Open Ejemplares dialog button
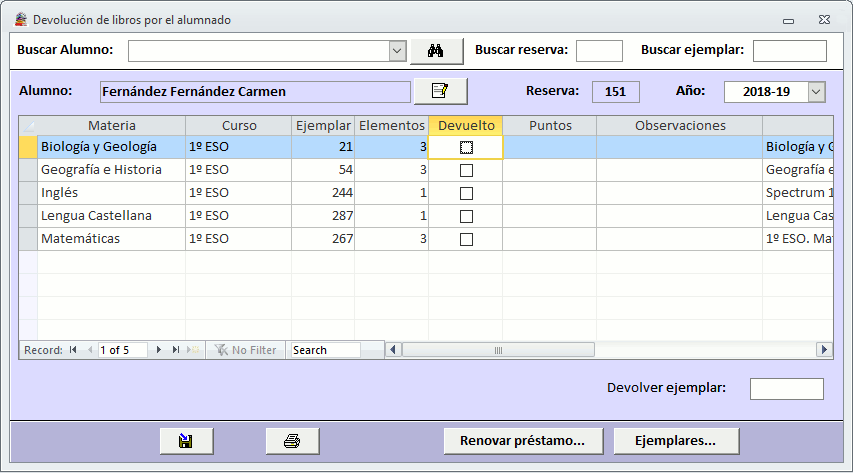The image size is (853, 473). pyautogui.click(x=676, y=441)
